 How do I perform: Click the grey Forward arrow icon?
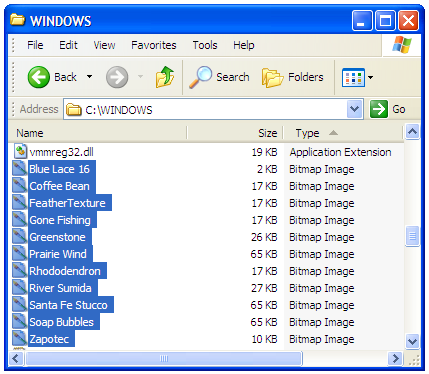[117, 77]
